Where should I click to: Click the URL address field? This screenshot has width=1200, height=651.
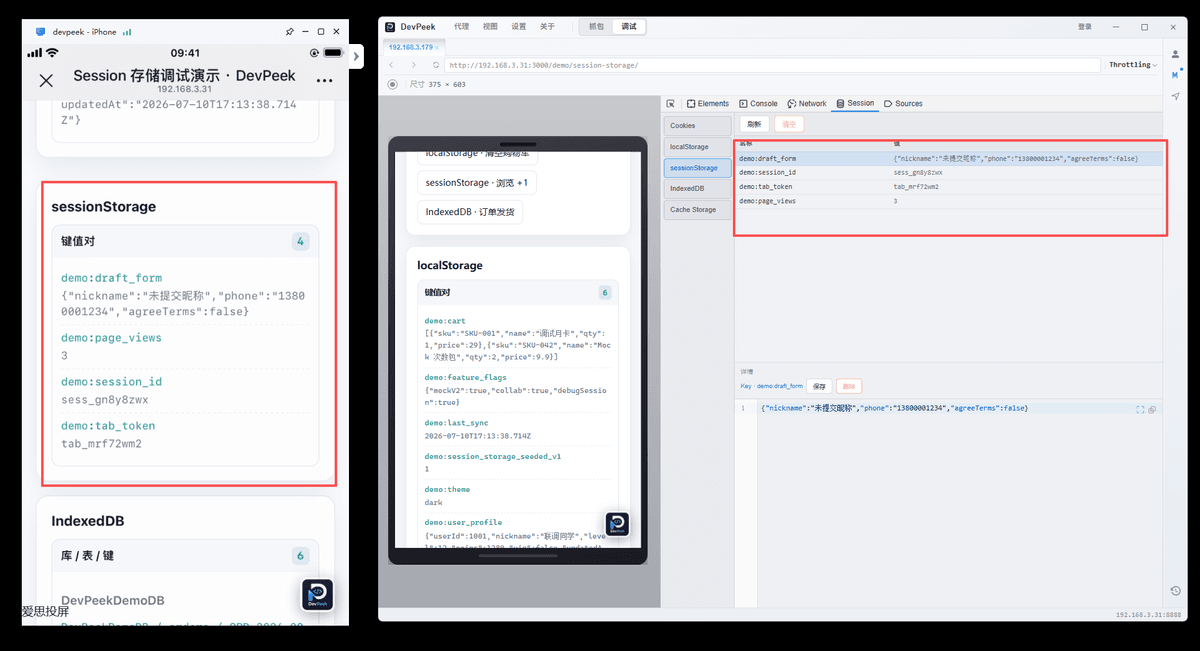(770, 65)
